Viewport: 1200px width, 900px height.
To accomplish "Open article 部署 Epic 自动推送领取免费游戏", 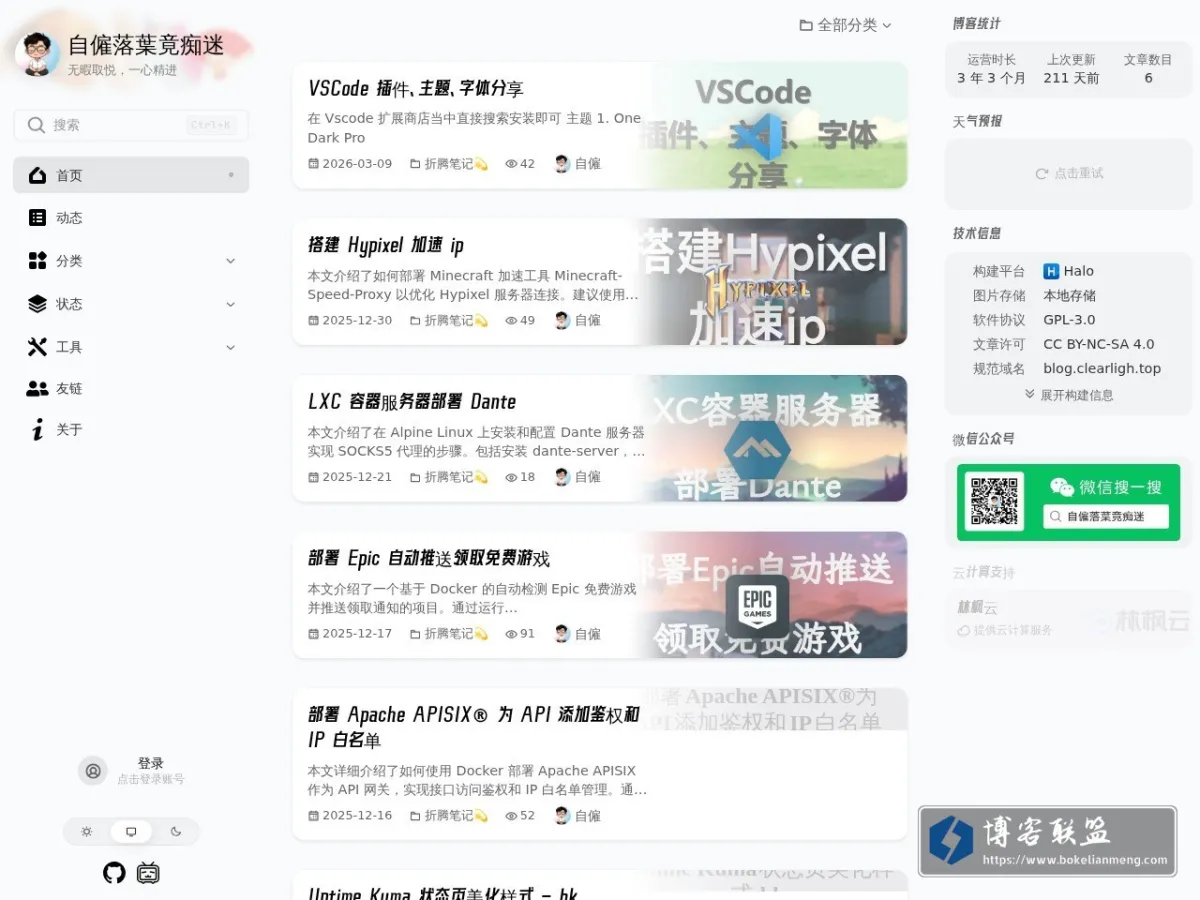I will (x=429, y=558).
